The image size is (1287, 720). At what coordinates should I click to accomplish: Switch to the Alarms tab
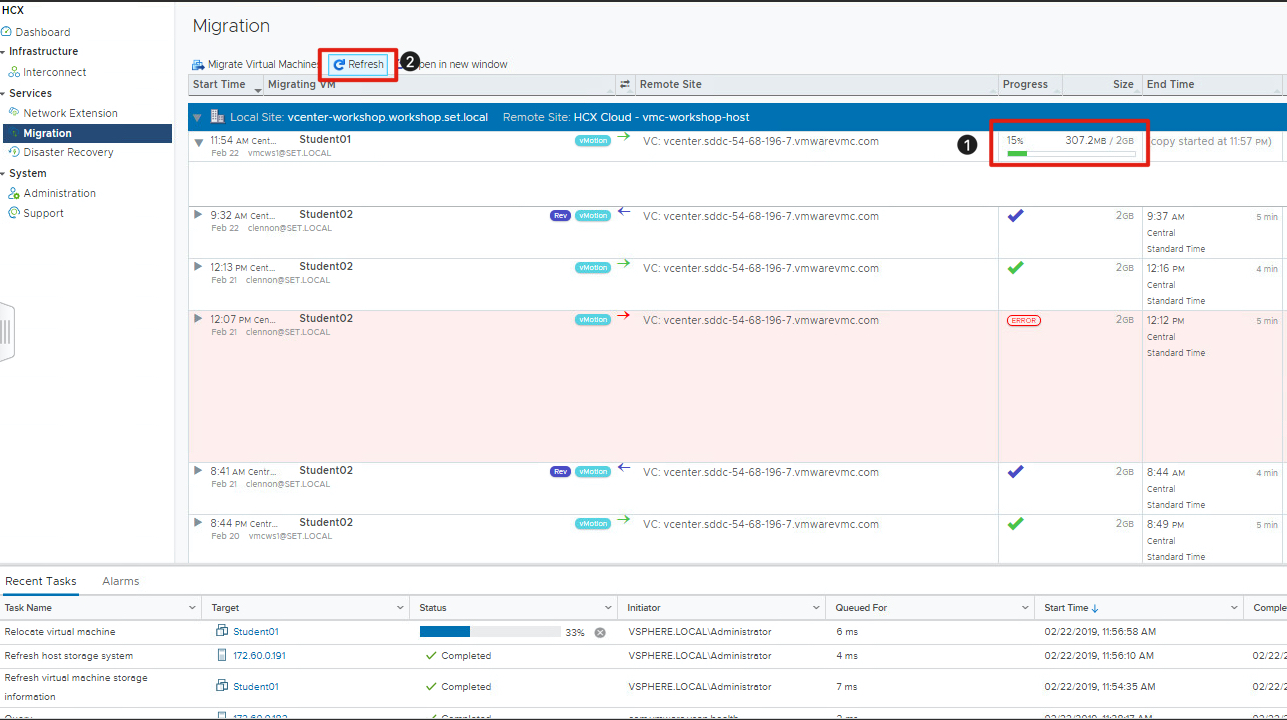(x=120, y=581)
